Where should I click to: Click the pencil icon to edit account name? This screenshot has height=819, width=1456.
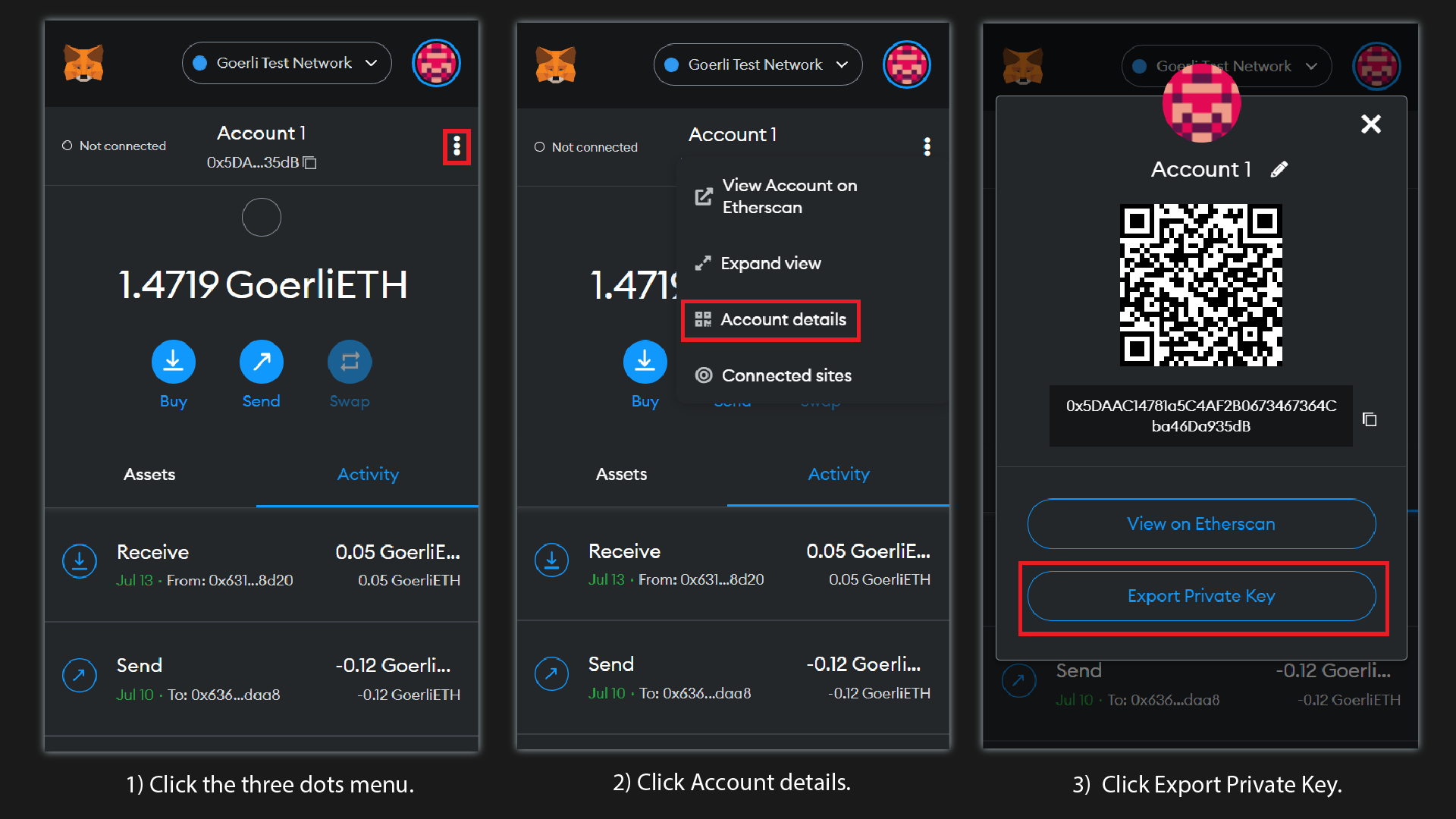tap(1279, 169)
